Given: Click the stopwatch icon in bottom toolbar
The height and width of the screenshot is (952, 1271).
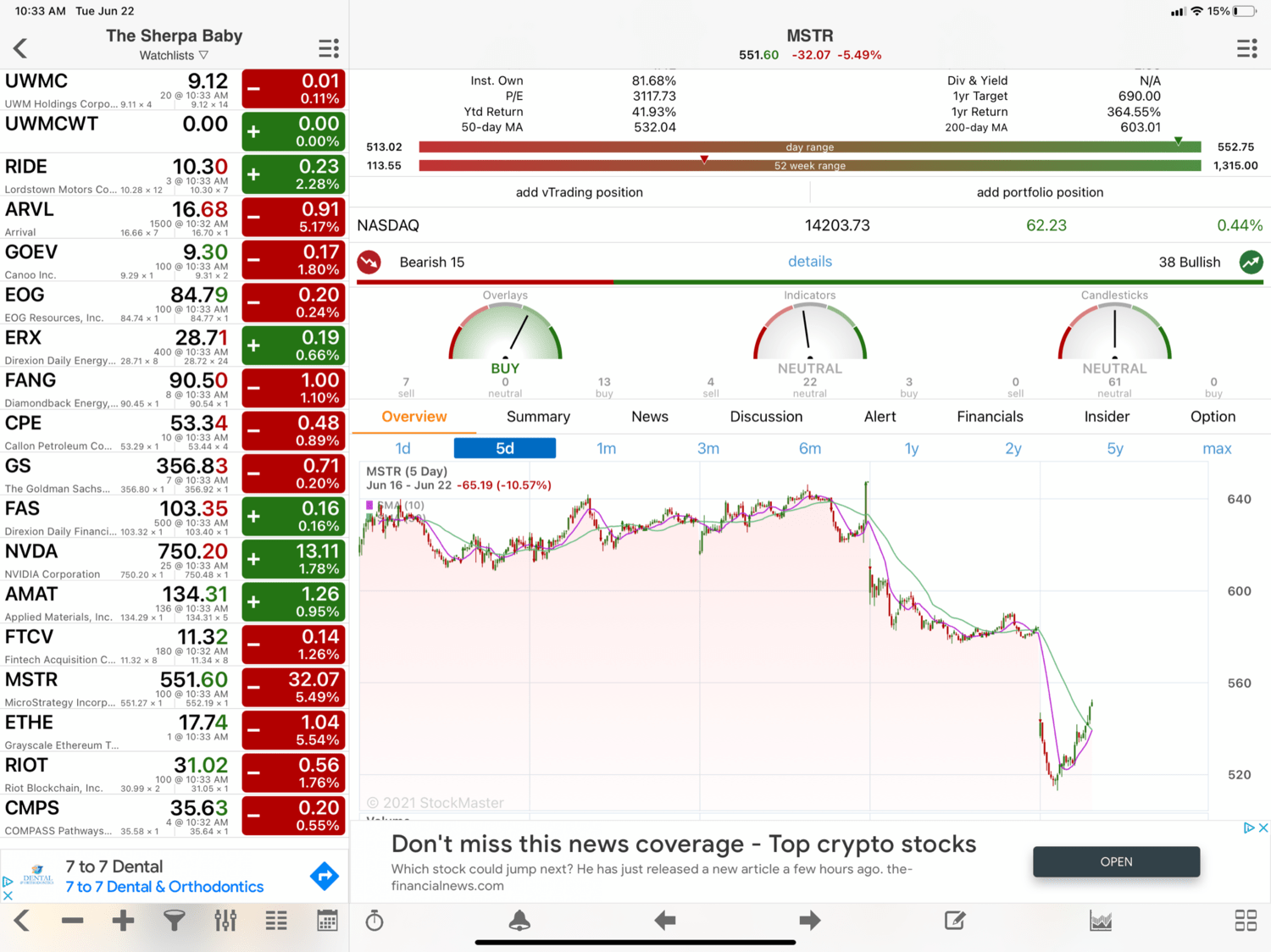Looking at the screenshot, I should (375, 921).
